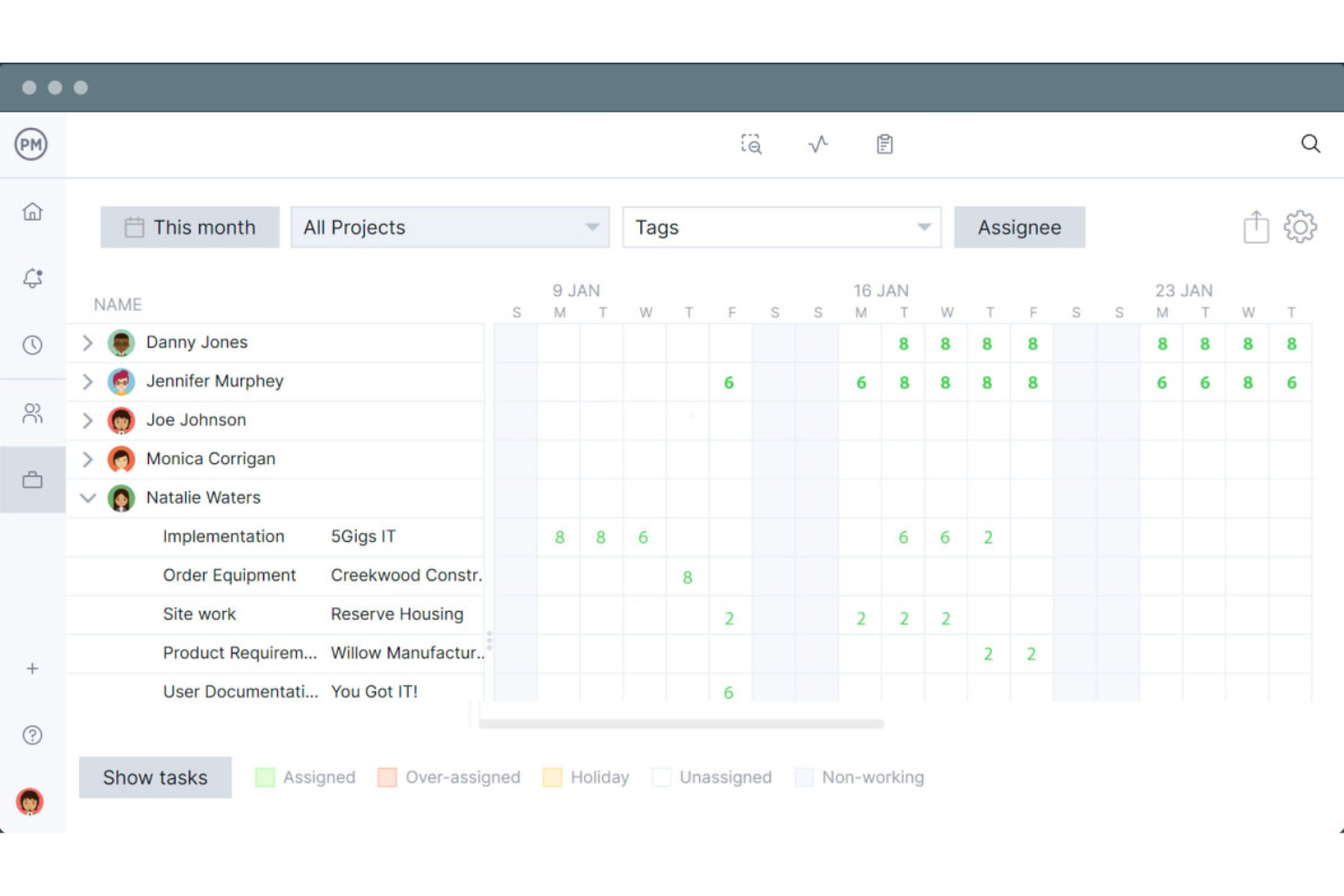Click the Assignee button

1019,227
